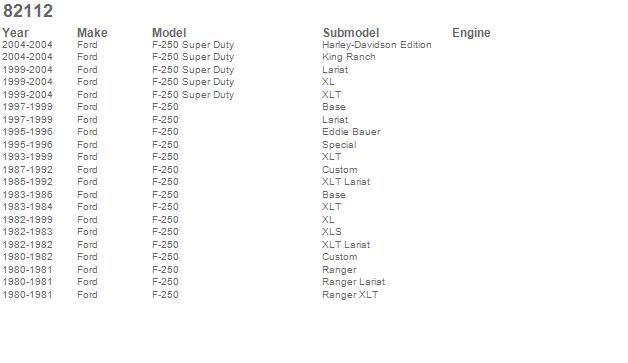Click the Engine column header
The height and width of the screenshot is (363, 628).
(471, 33)
